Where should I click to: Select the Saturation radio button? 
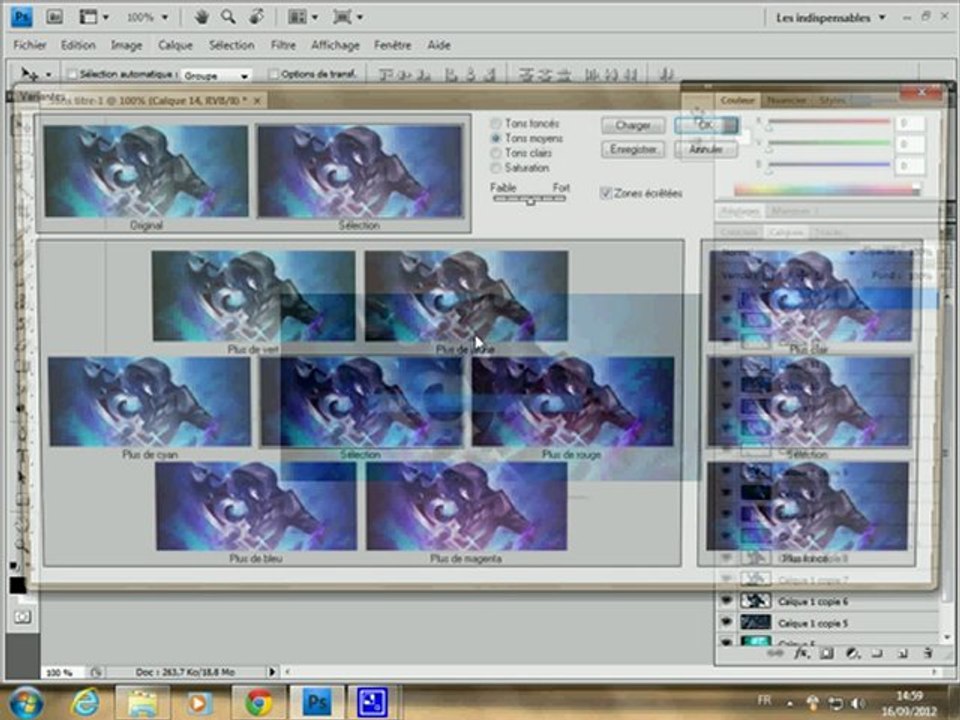pos(496,168)
